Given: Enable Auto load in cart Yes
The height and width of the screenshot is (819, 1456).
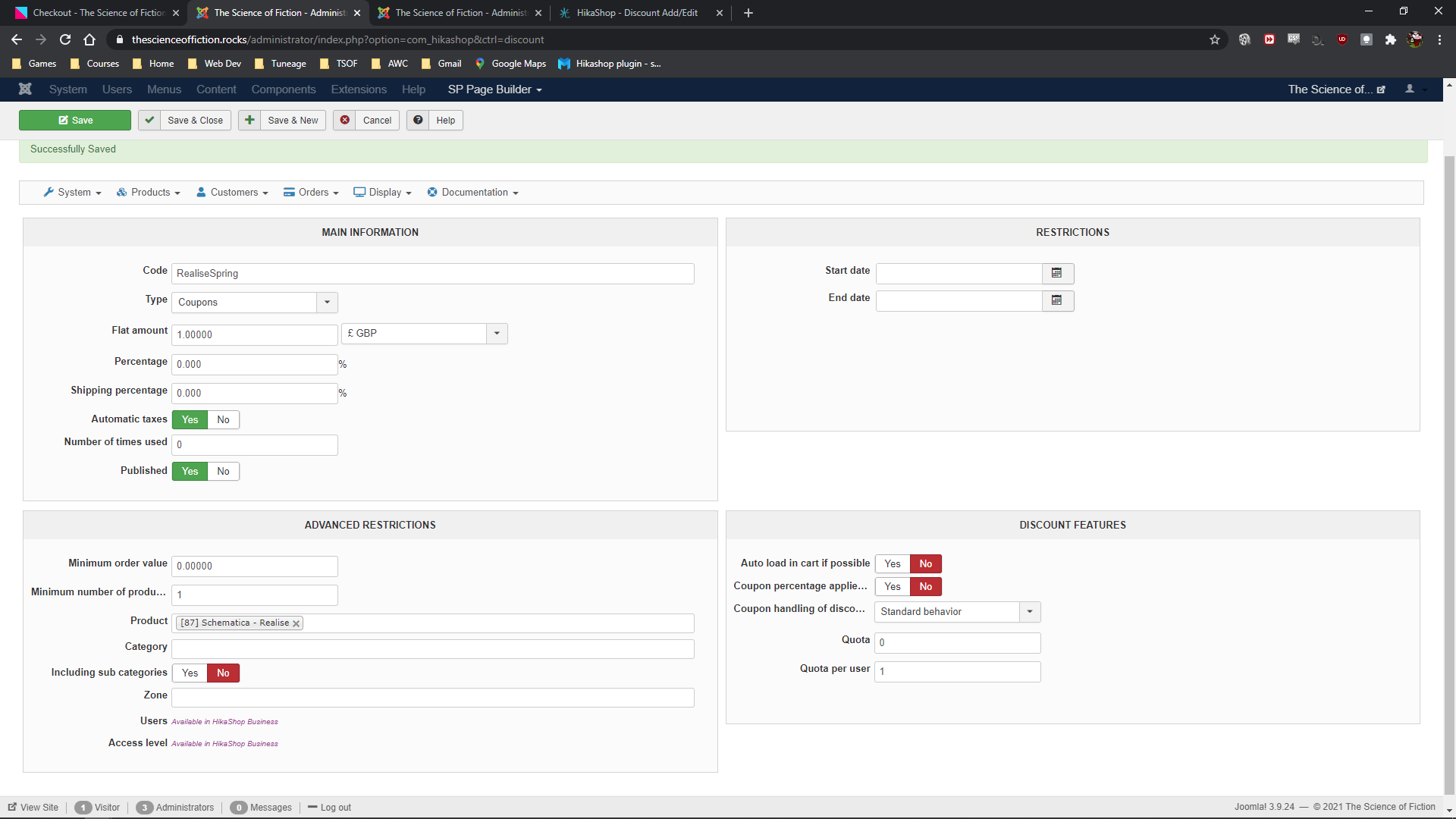Looking at the screenshot, I should pos(893,564).
